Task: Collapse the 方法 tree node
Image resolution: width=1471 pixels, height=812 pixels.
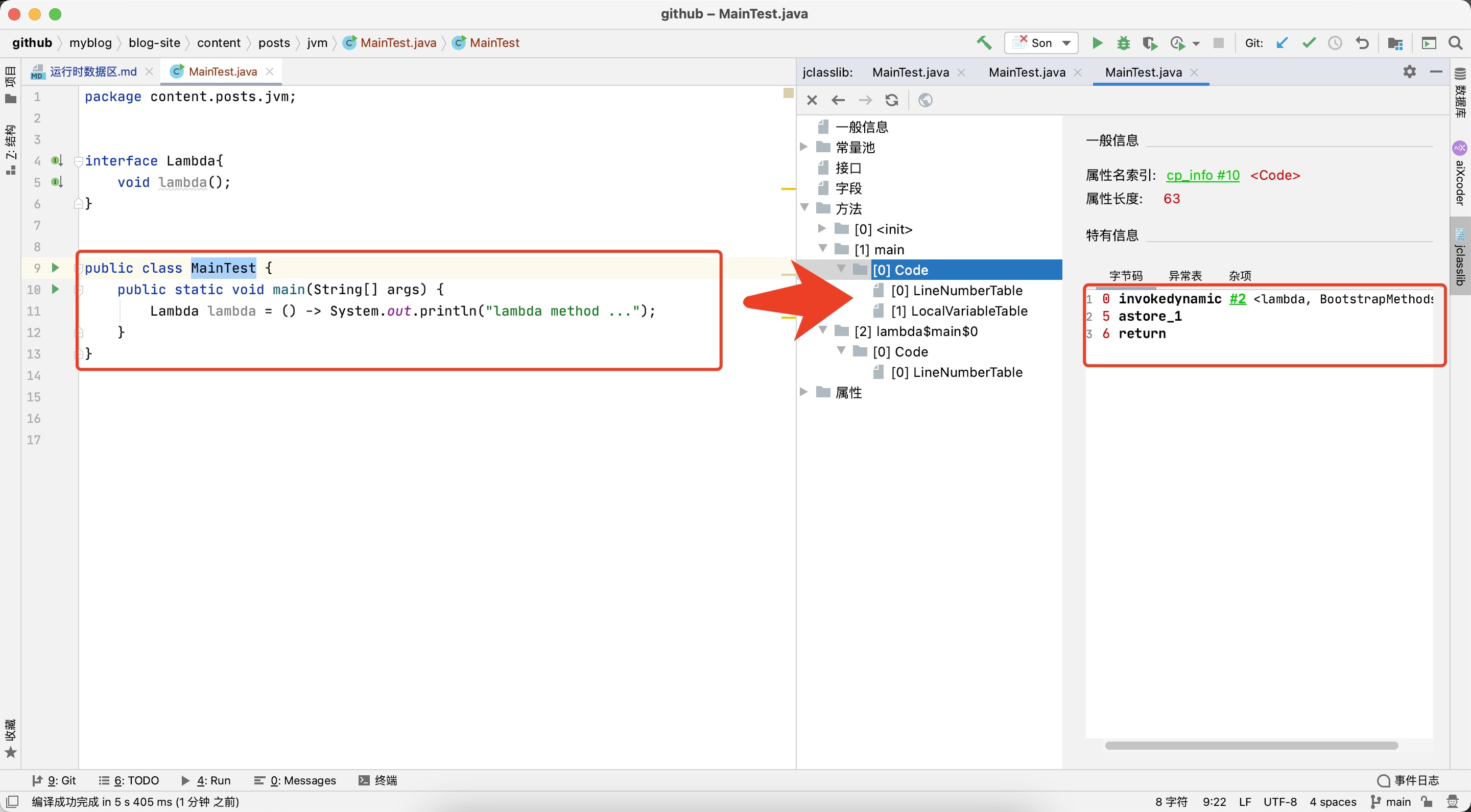Action: (804, 207)
